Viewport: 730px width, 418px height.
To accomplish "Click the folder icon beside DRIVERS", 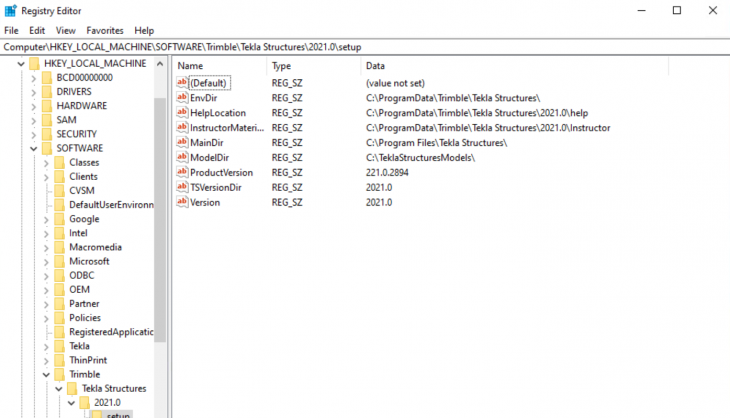I will [47, 92].
